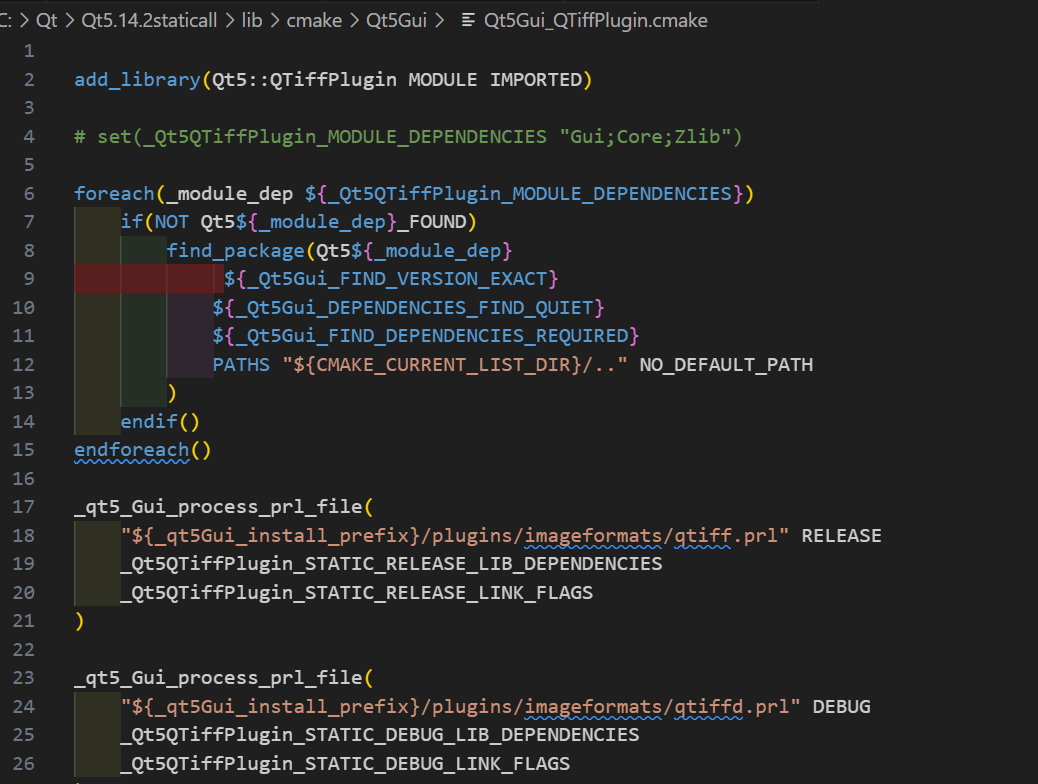Open the Qt5Gui_QTiffPlugin.cmake breadcrumb file name
Viewport: 1038px width, 784px height.
point(595,21)
